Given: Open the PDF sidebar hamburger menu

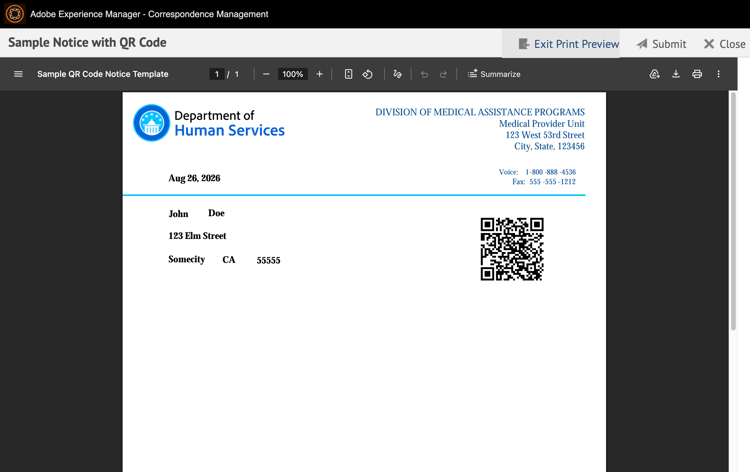Looking at the screenshot, I should pos(18,74).
